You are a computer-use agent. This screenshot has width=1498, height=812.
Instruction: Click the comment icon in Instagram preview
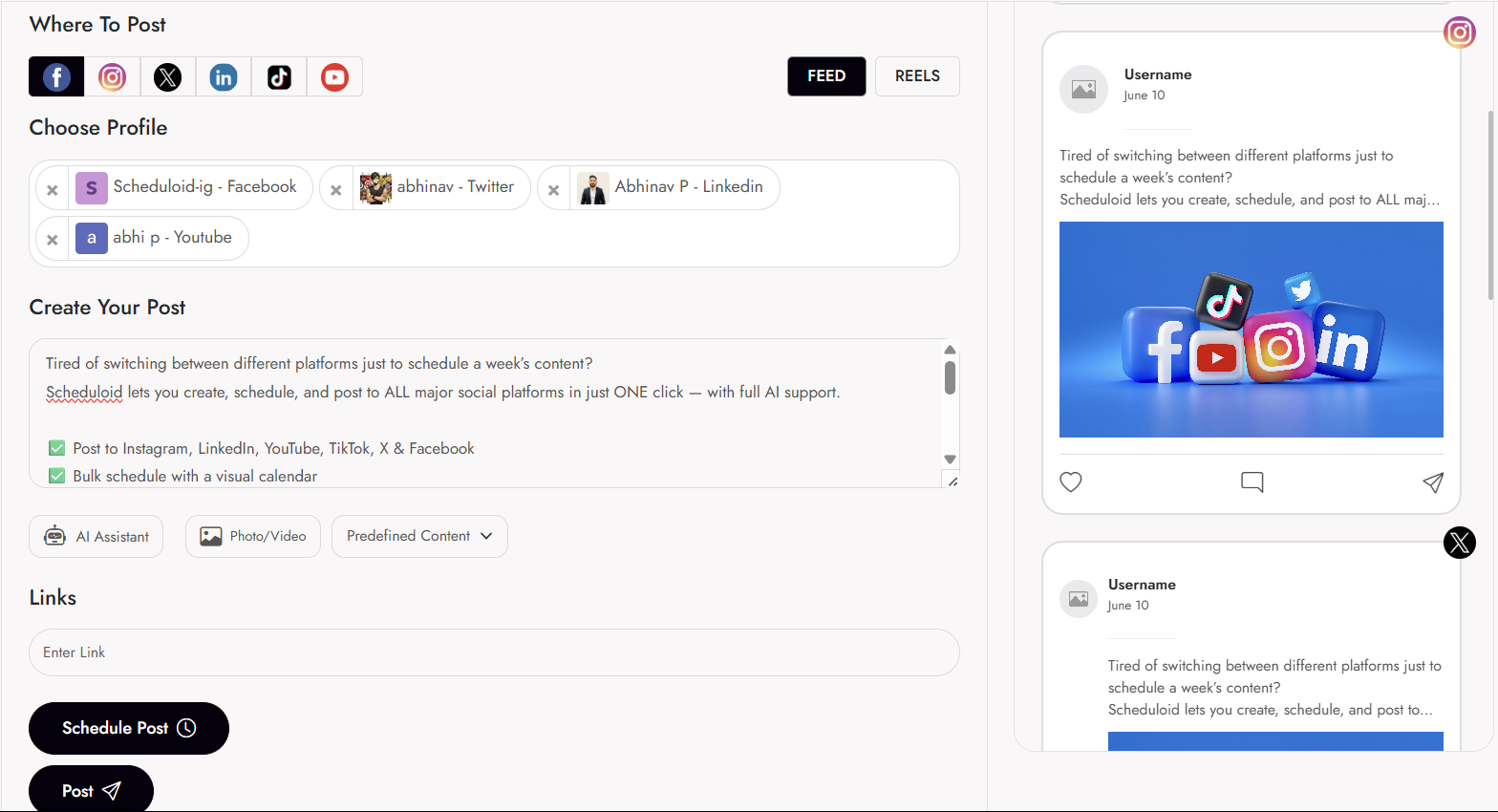tap(1252, 482)
